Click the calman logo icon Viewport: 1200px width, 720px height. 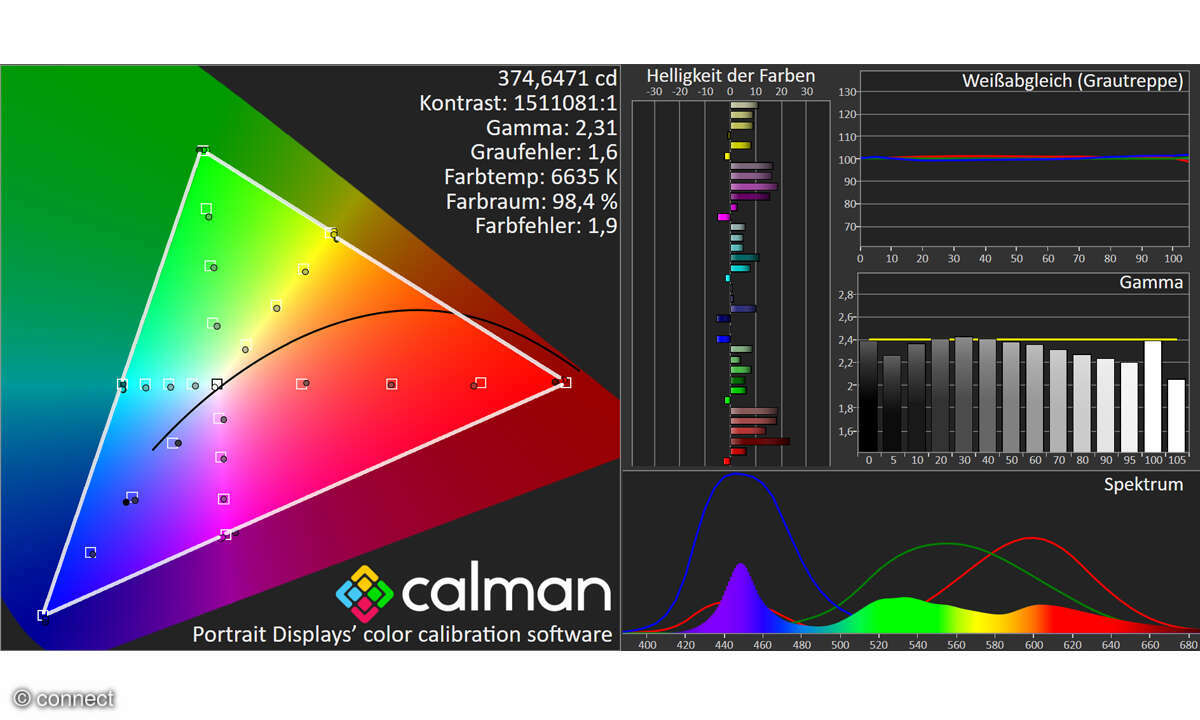[x=365, y=594]
